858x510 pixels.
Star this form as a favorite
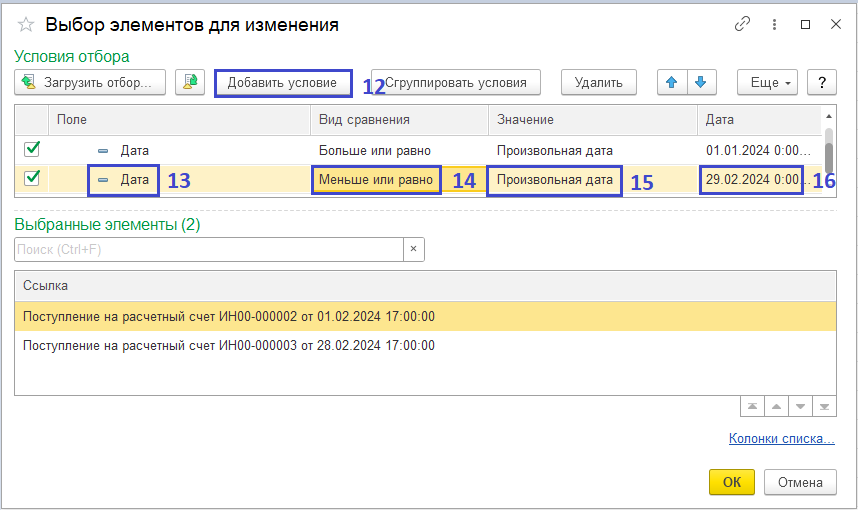(x=26, y=25)
